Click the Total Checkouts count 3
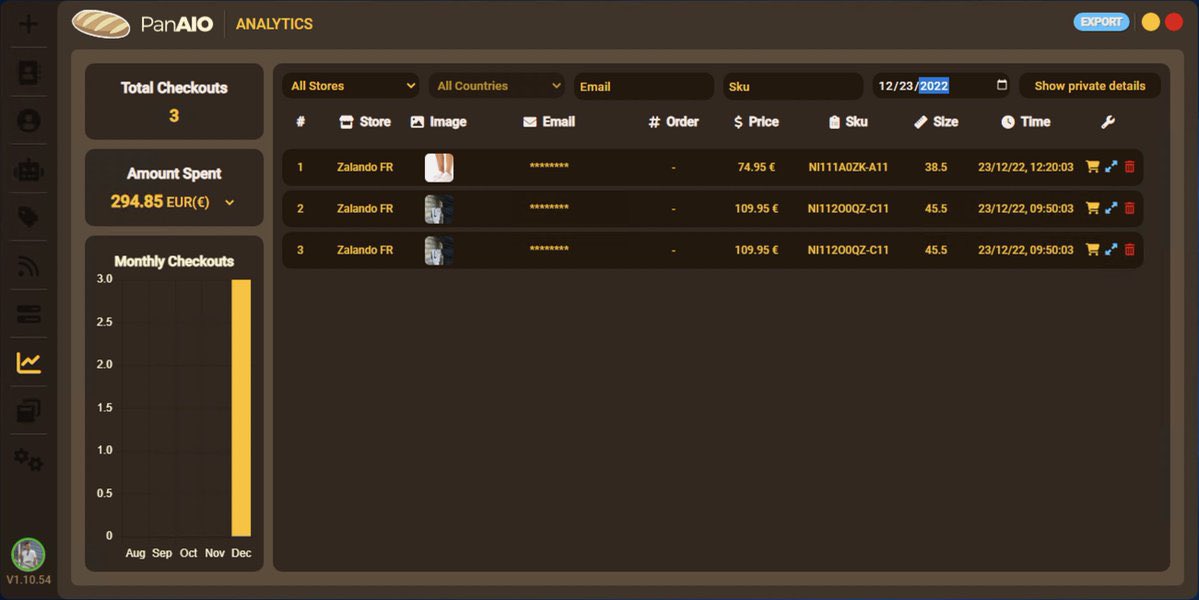Image resolution: width=1199 pixels, height=600 pixels. [x=174, y=115]
